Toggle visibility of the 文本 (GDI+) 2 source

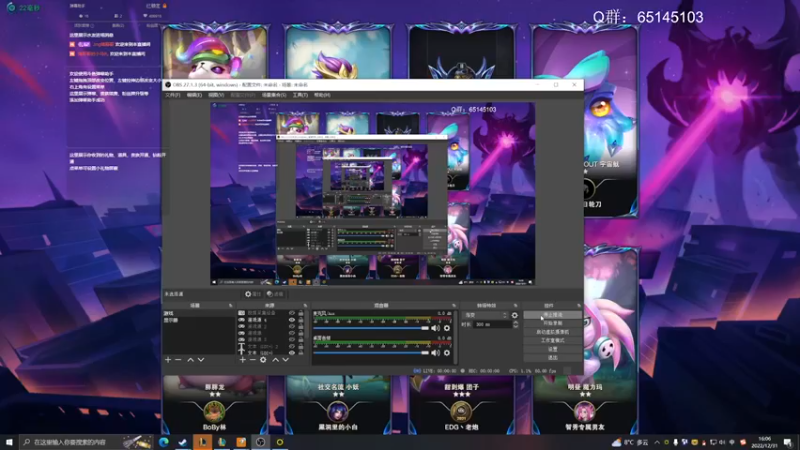tap(292, 346)
